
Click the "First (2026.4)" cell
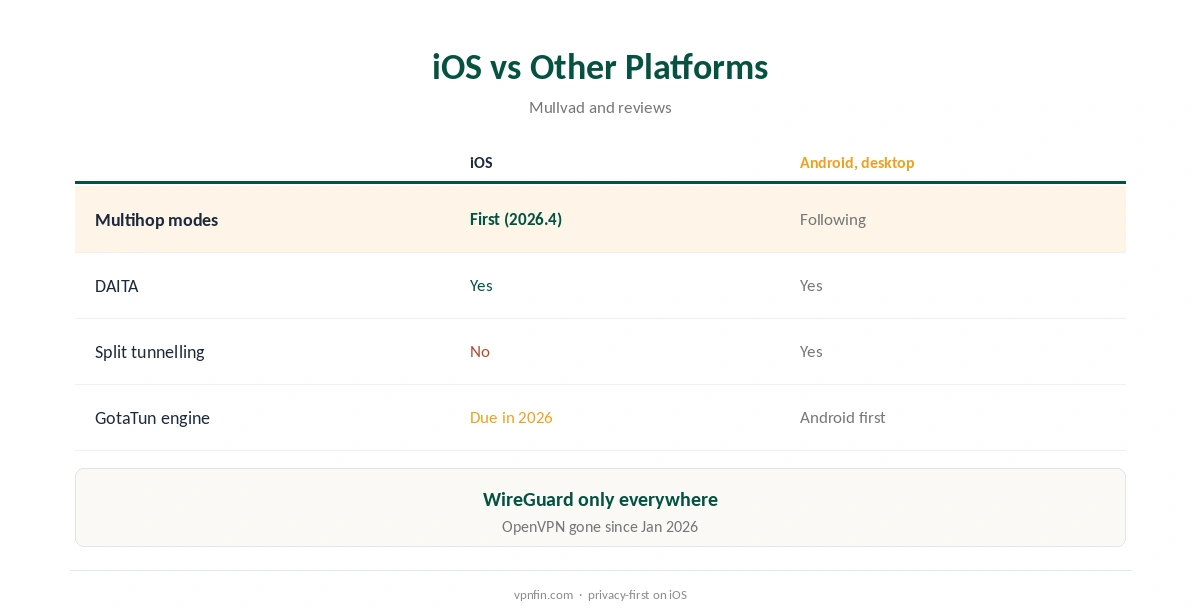click(516, 219)
